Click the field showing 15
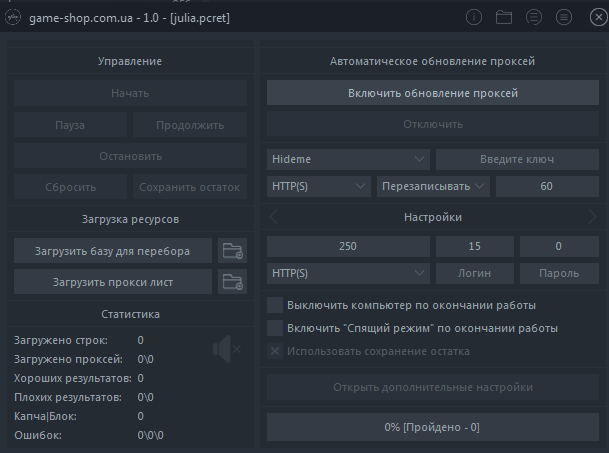 click(475, 246)
